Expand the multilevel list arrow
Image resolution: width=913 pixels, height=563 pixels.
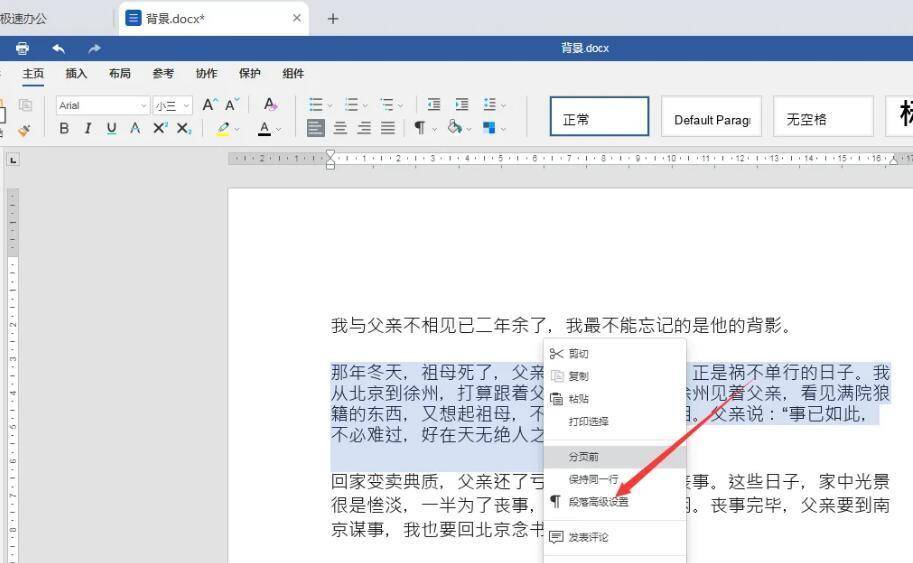(401, 106)
